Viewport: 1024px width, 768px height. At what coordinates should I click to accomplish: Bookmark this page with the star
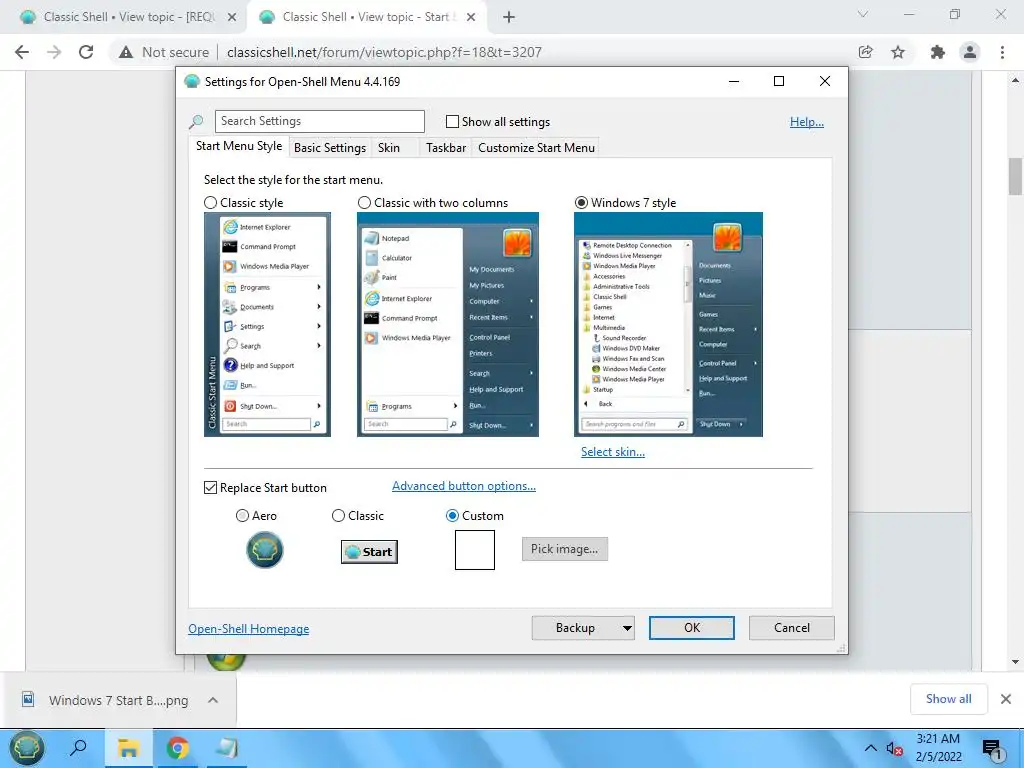point(898,52)
